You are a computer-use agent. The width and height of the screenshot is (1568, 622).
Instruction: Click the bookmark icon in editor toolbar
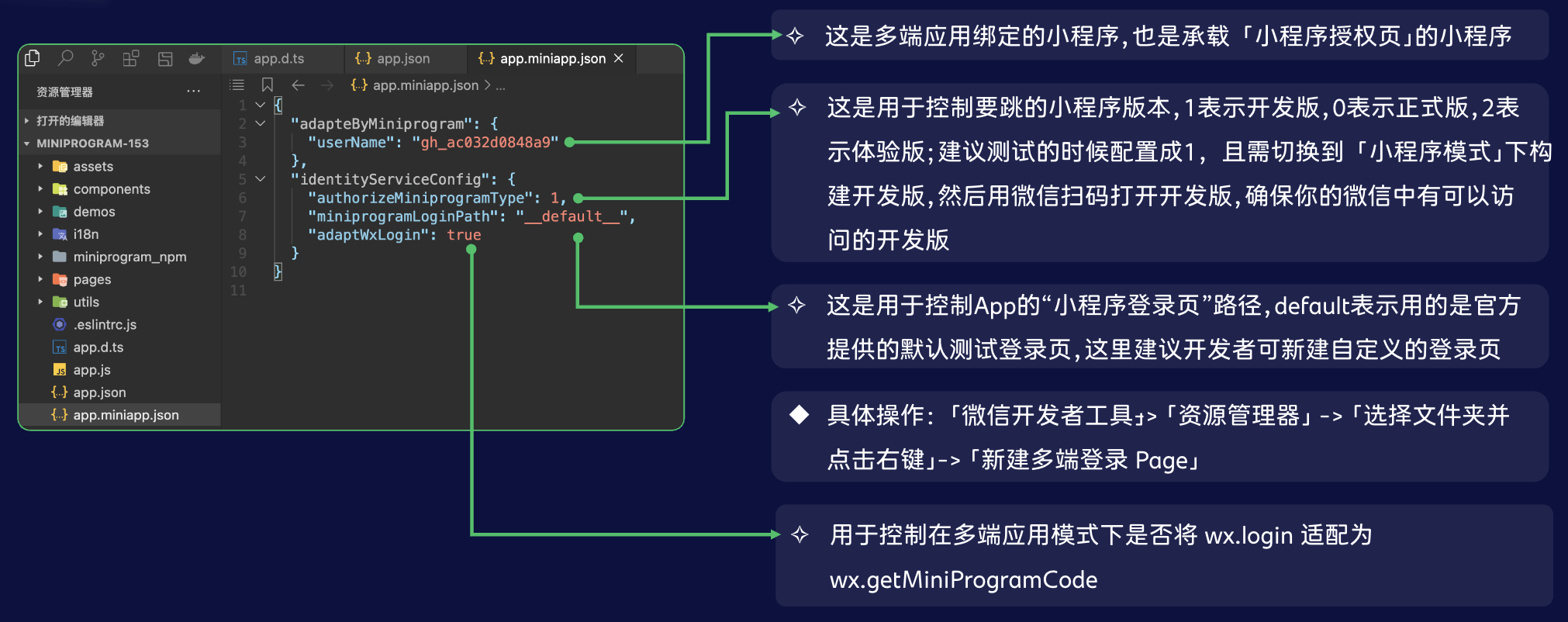coord(268,85)
